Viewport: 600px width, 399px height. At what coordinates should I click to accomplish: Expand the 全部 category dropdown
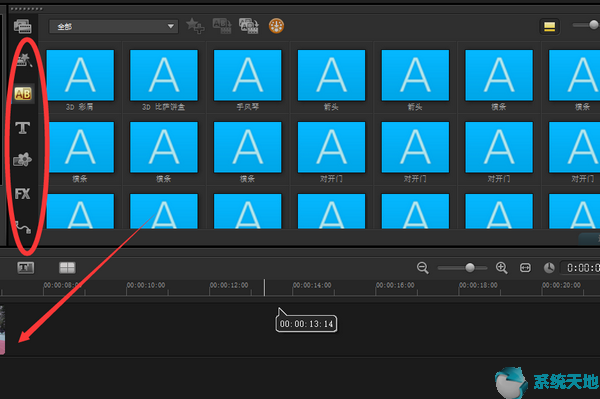[x=113, y=26]
